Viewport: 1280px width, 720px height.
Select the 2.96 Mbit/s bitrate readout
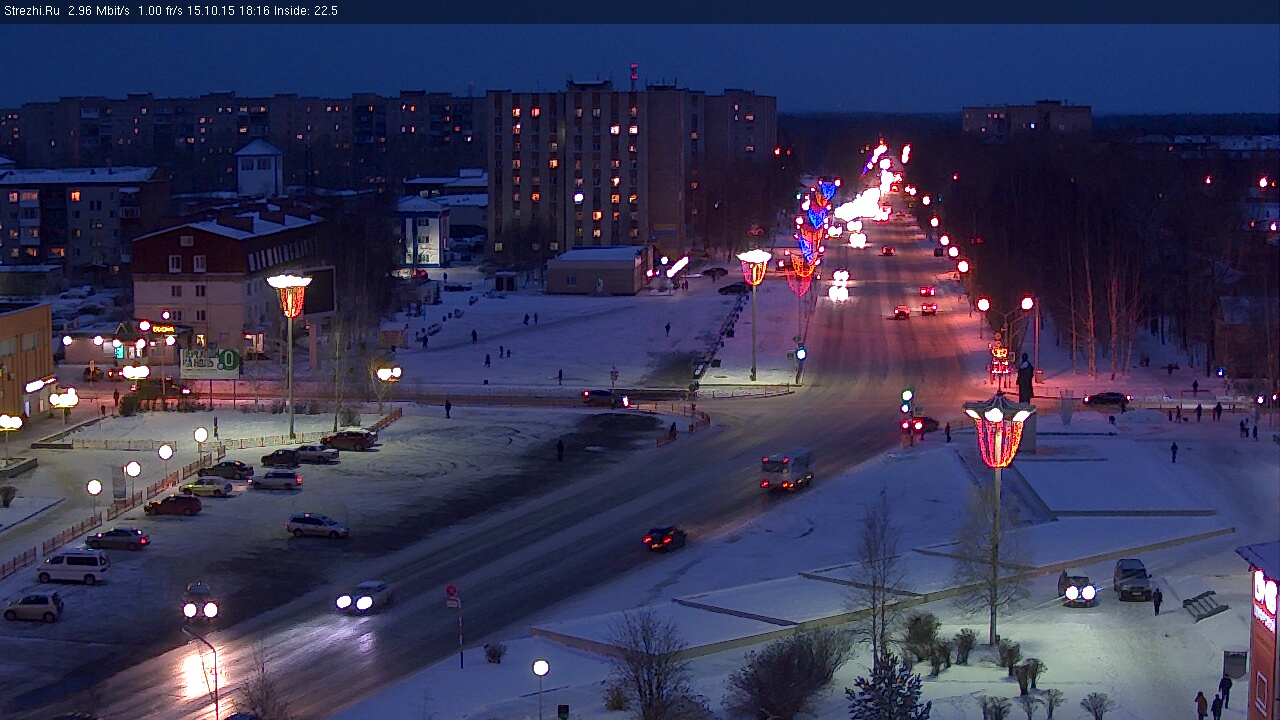tap(99, 11)
